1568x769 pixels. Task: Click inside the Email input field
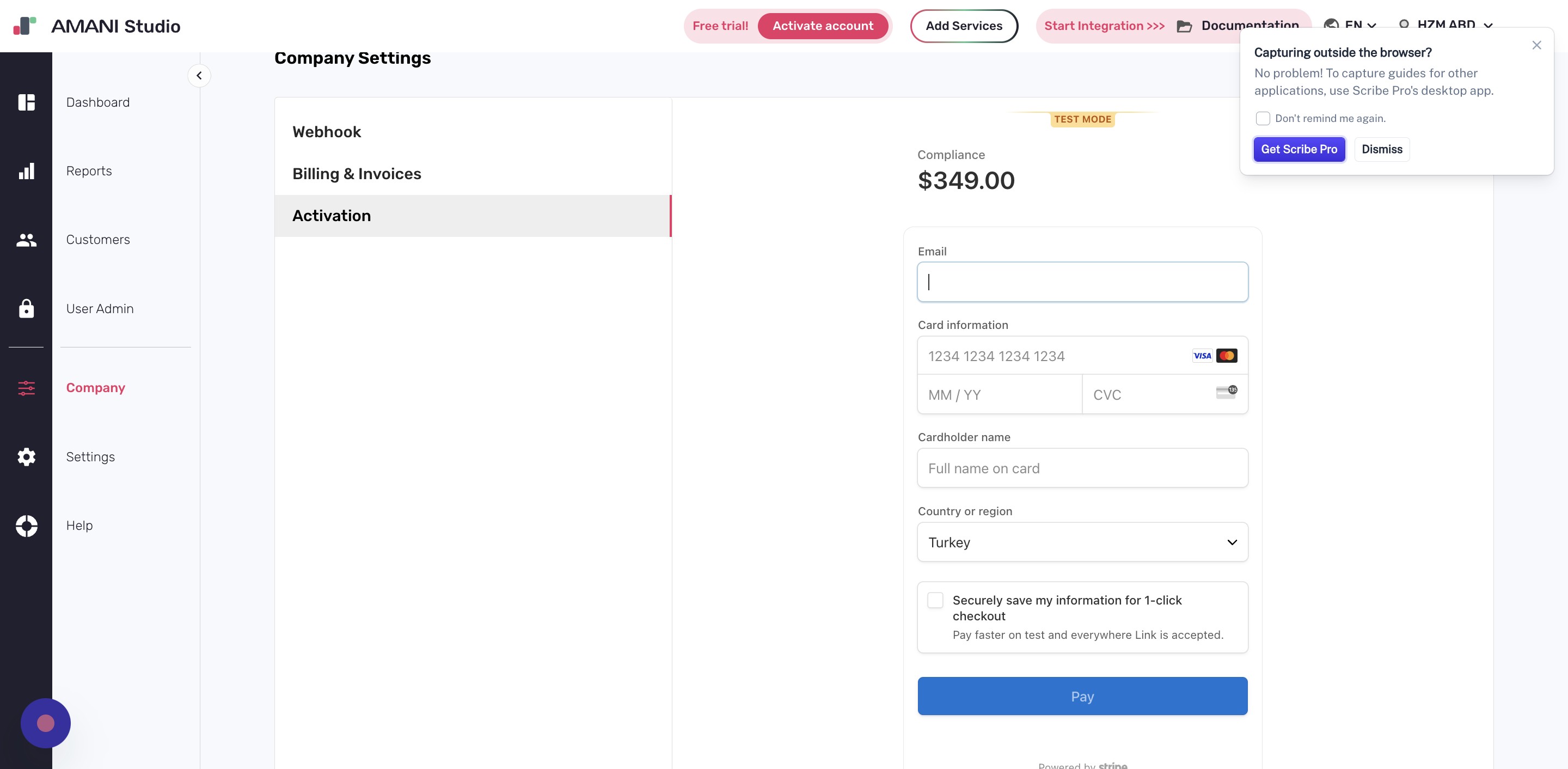tap(1082, 282)
